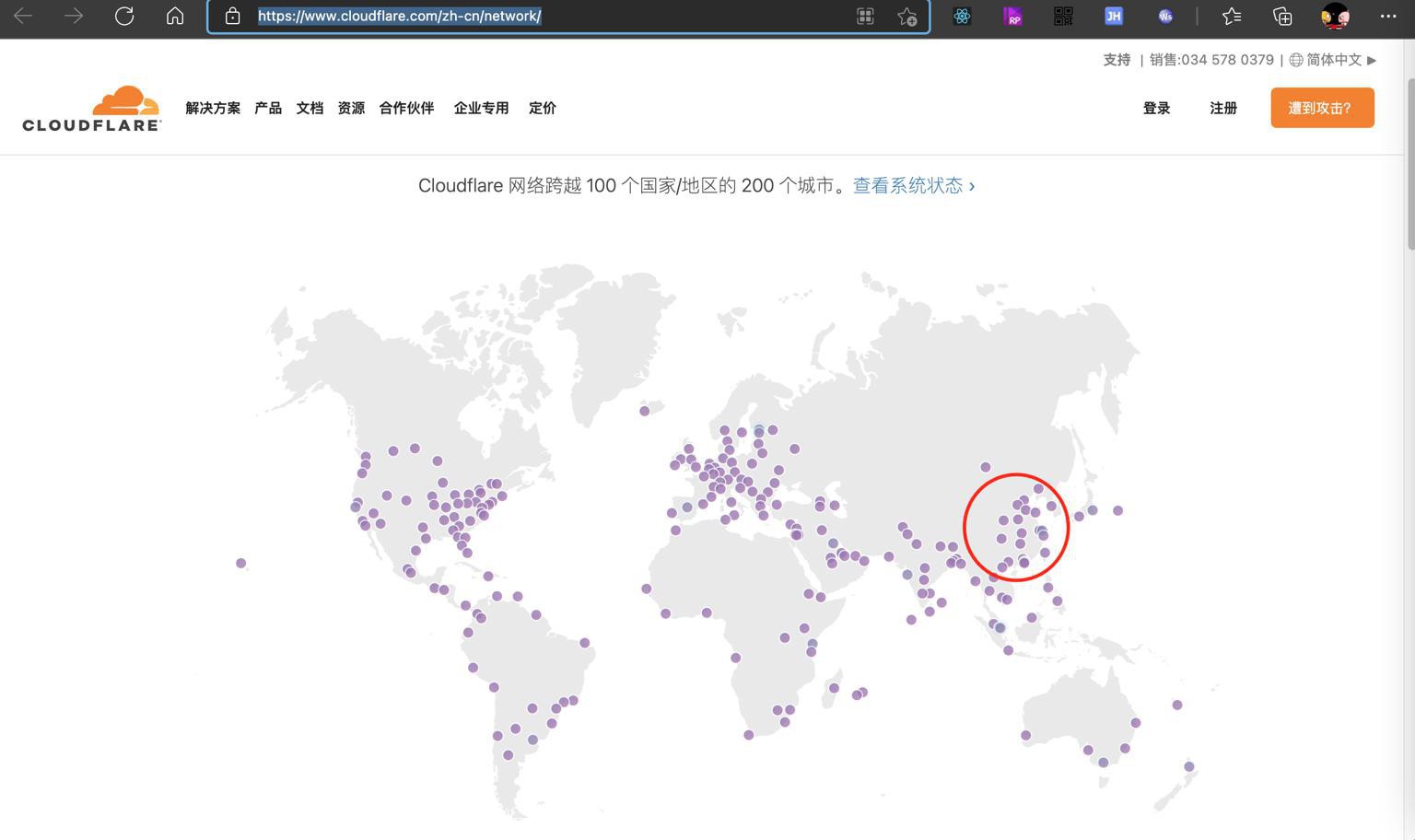1415x840 pixels.
Task: Open the RP extension icon
Action: coord(1012,16)
